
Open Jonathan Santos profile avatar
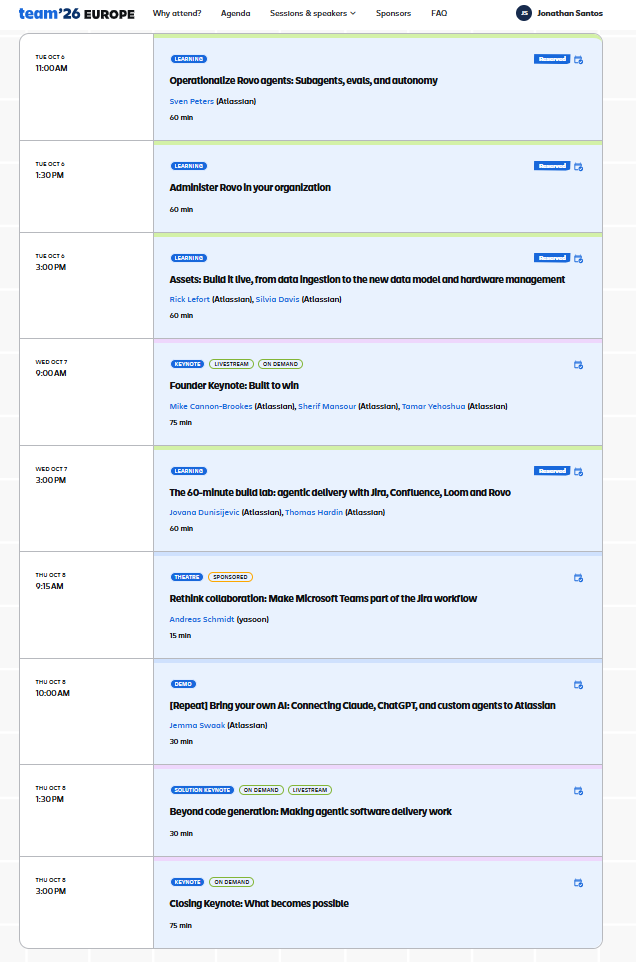[x=524, y=13]
